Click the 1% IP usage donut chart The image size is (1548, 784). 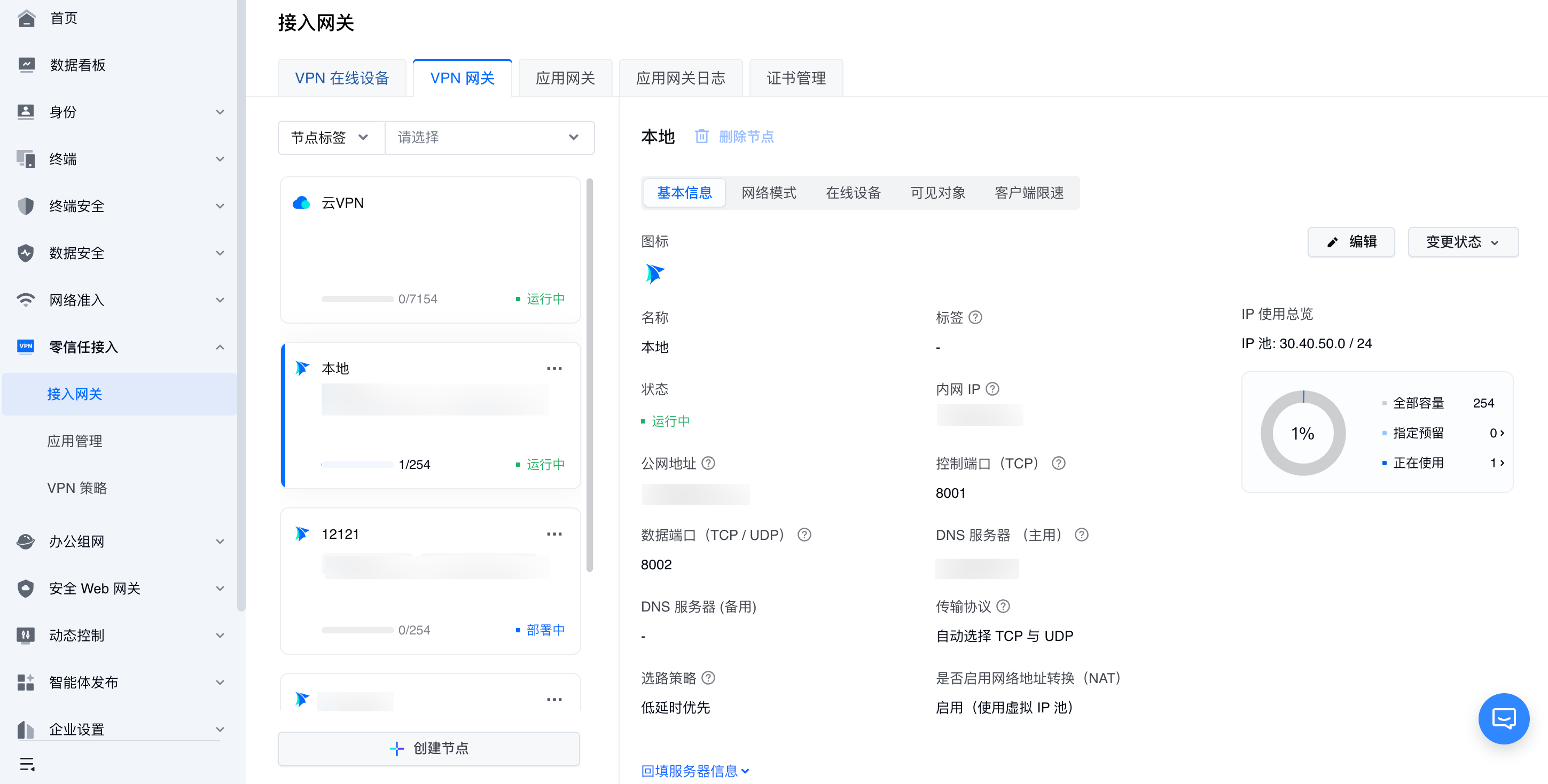tap(1302, 433)
